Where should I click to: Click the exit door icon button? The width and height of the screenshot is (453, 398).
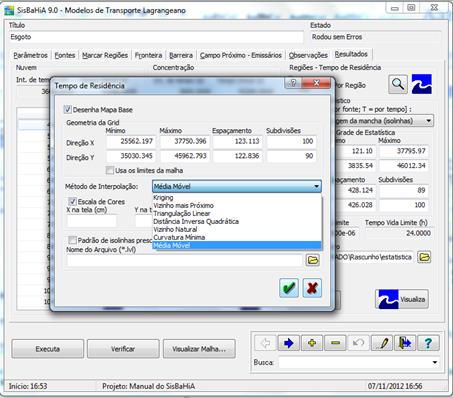(x=405, y=343)
